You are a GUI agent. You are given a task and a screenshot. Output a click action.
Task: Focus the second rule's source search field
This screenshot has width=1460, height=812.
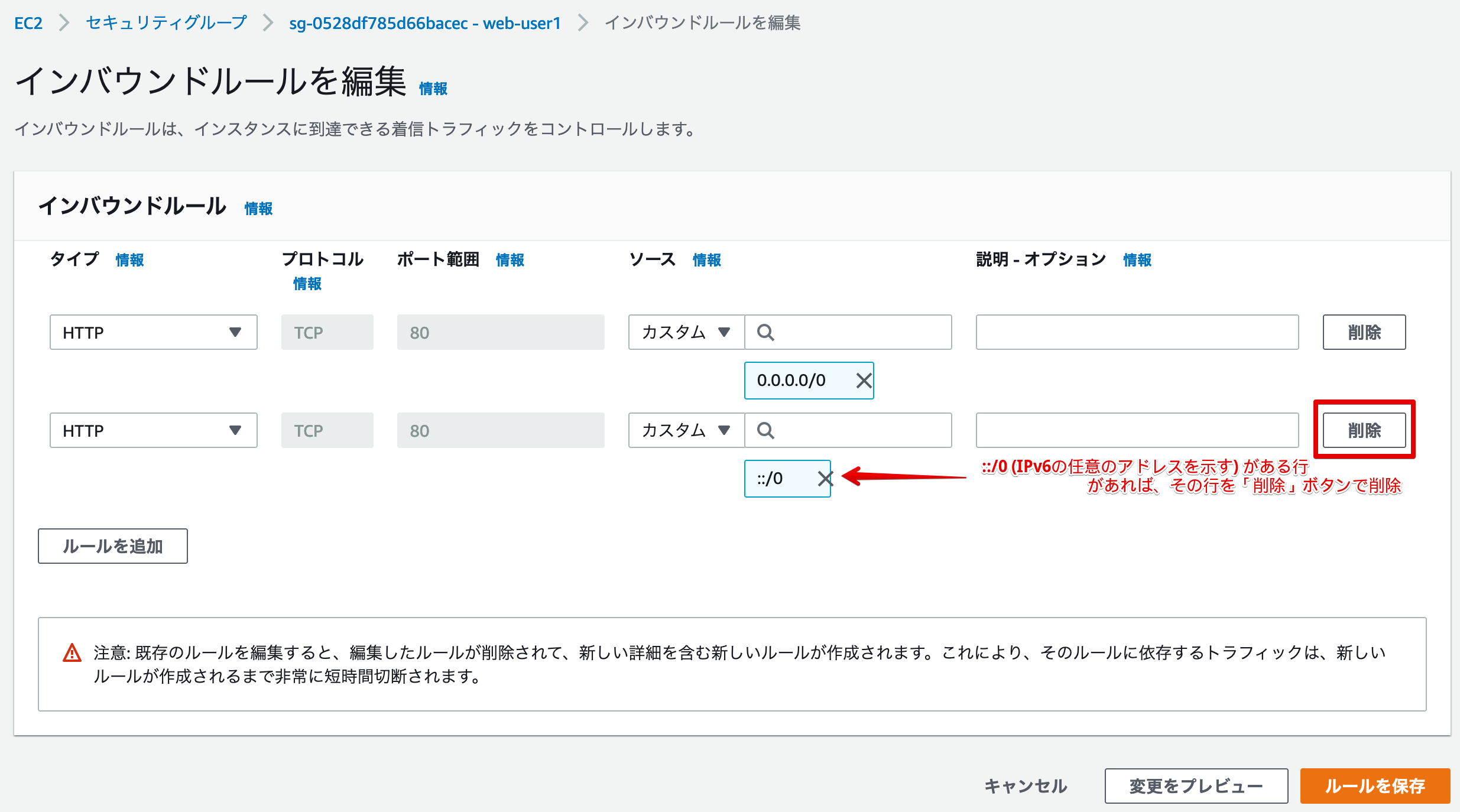pyautogui.click(x=848, y=430)
